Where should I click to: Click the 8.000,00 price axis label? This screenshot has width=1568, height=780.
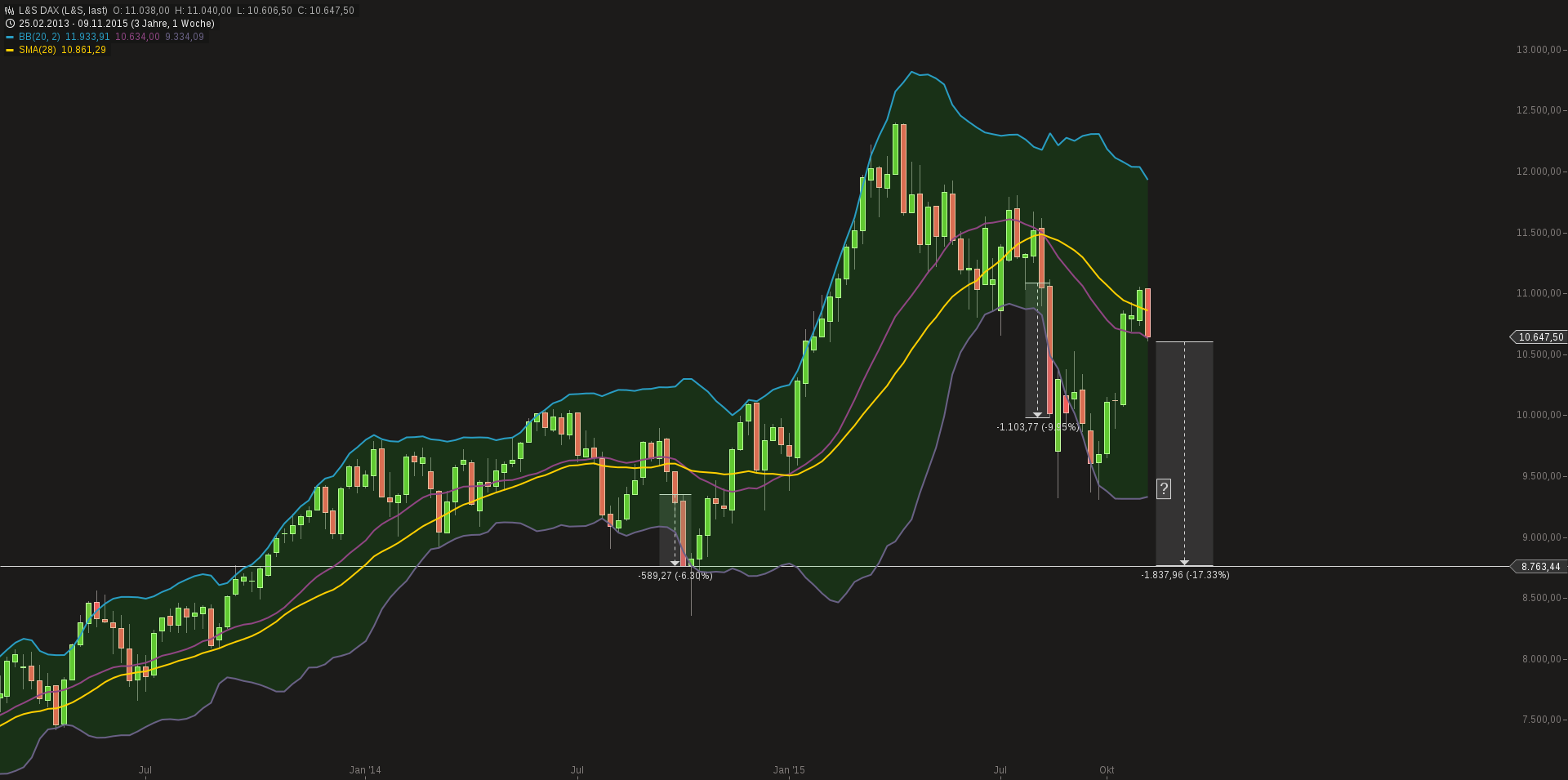click(x=1541, y=659)
